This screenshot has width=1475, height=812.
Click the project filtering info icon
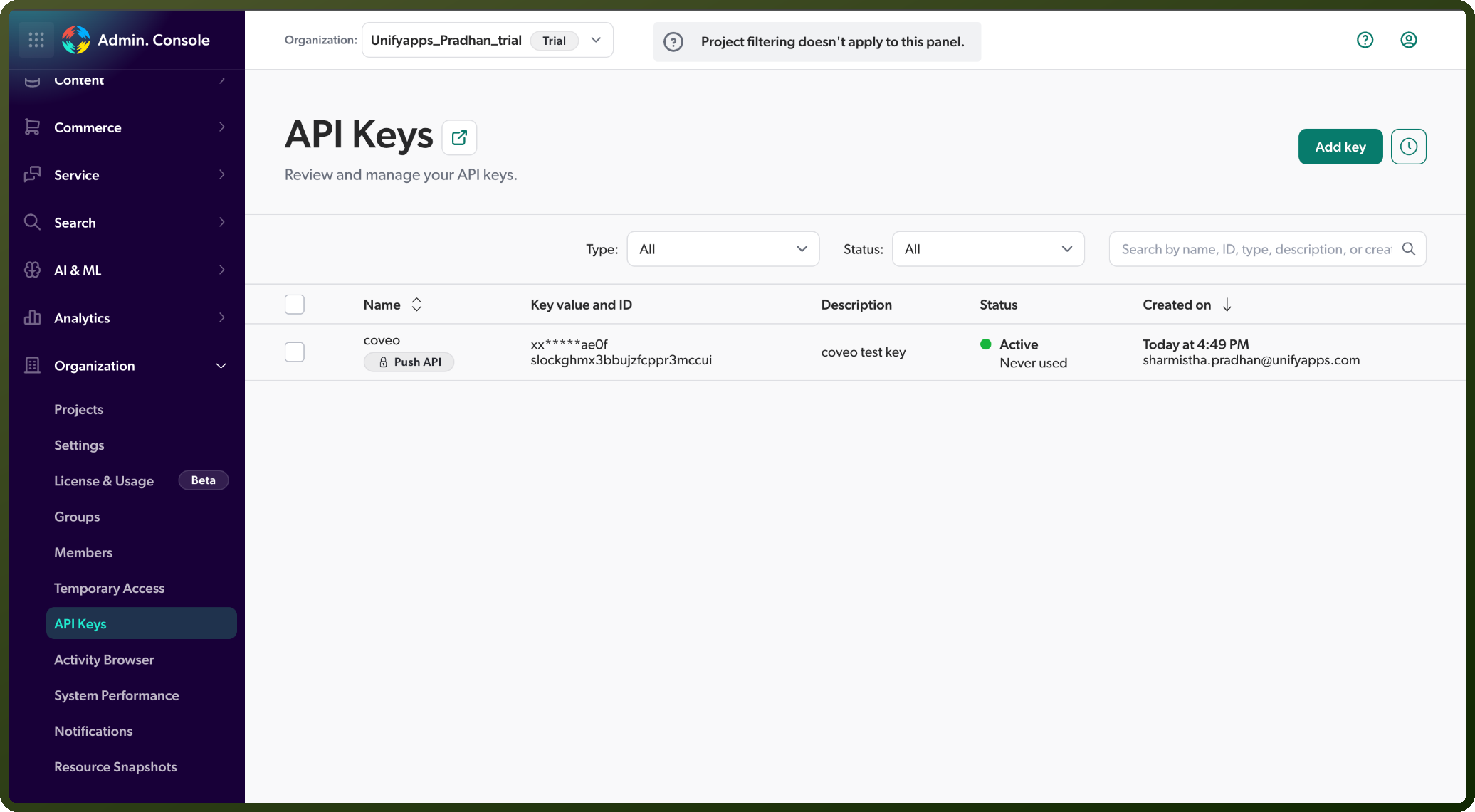pyautogui.click(x=673, y=42)
